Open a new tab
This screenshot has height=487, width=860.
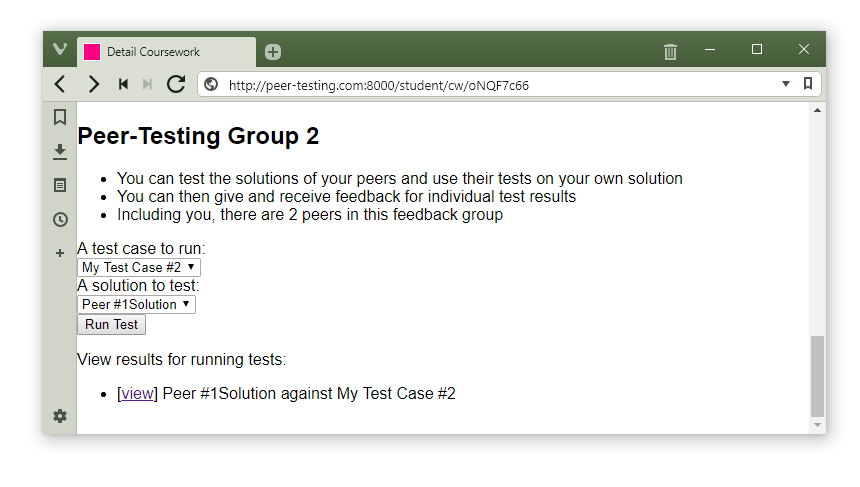(273, 52)
